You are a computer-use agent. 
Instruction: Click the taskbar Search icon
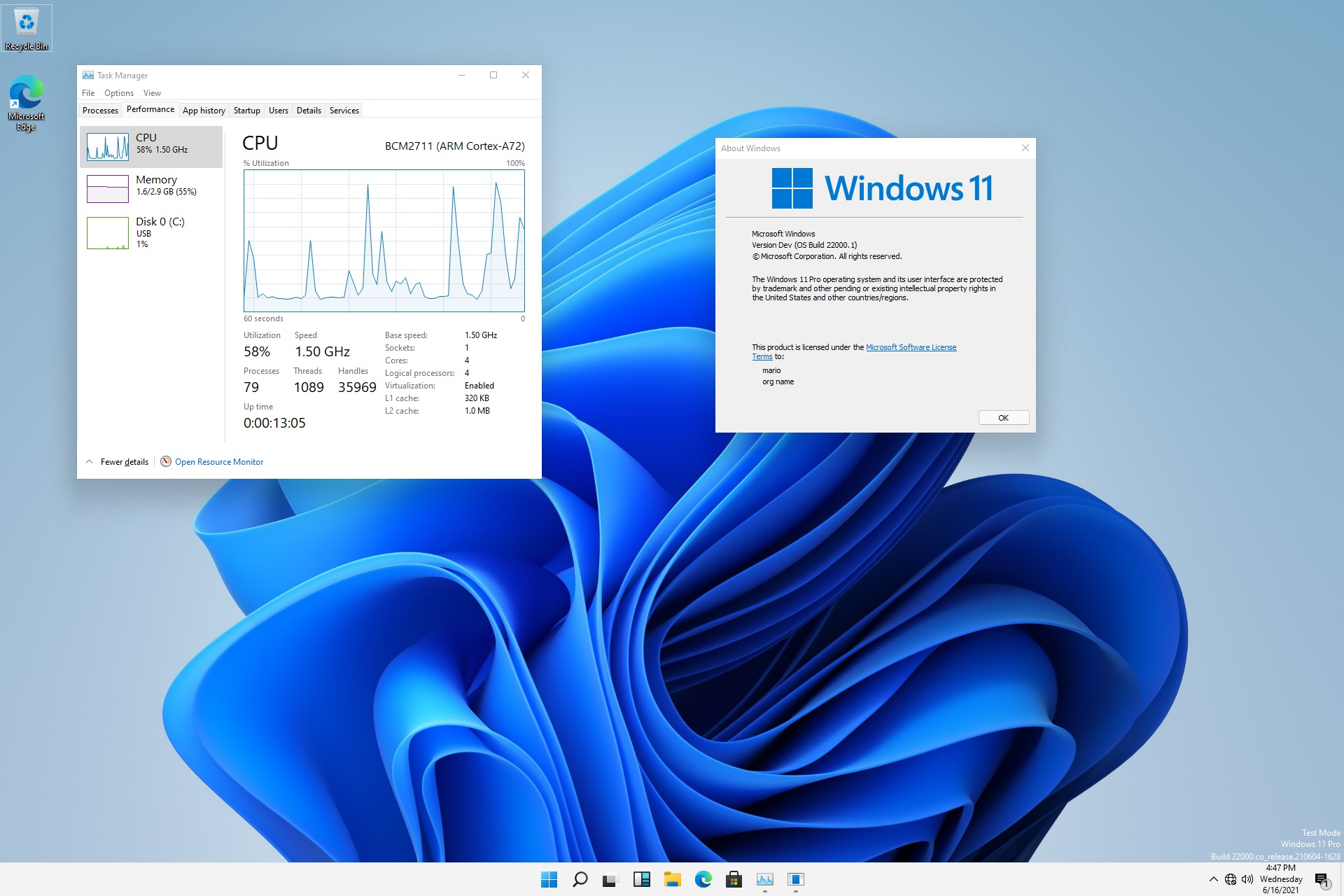click(x=580, y=879)
